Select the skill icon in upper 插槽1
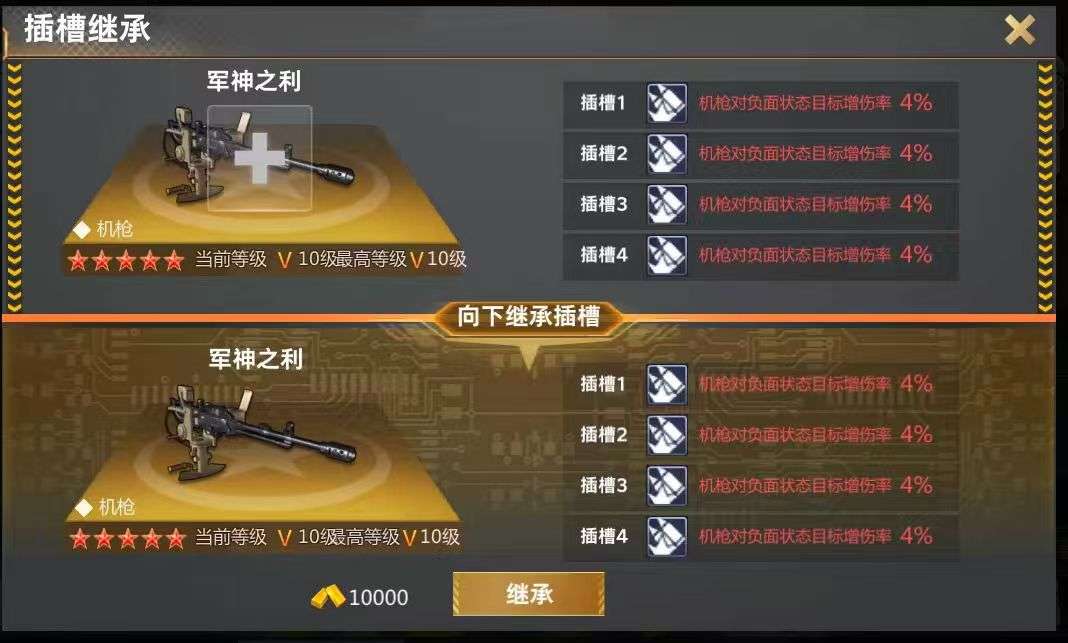 [666, 103]
